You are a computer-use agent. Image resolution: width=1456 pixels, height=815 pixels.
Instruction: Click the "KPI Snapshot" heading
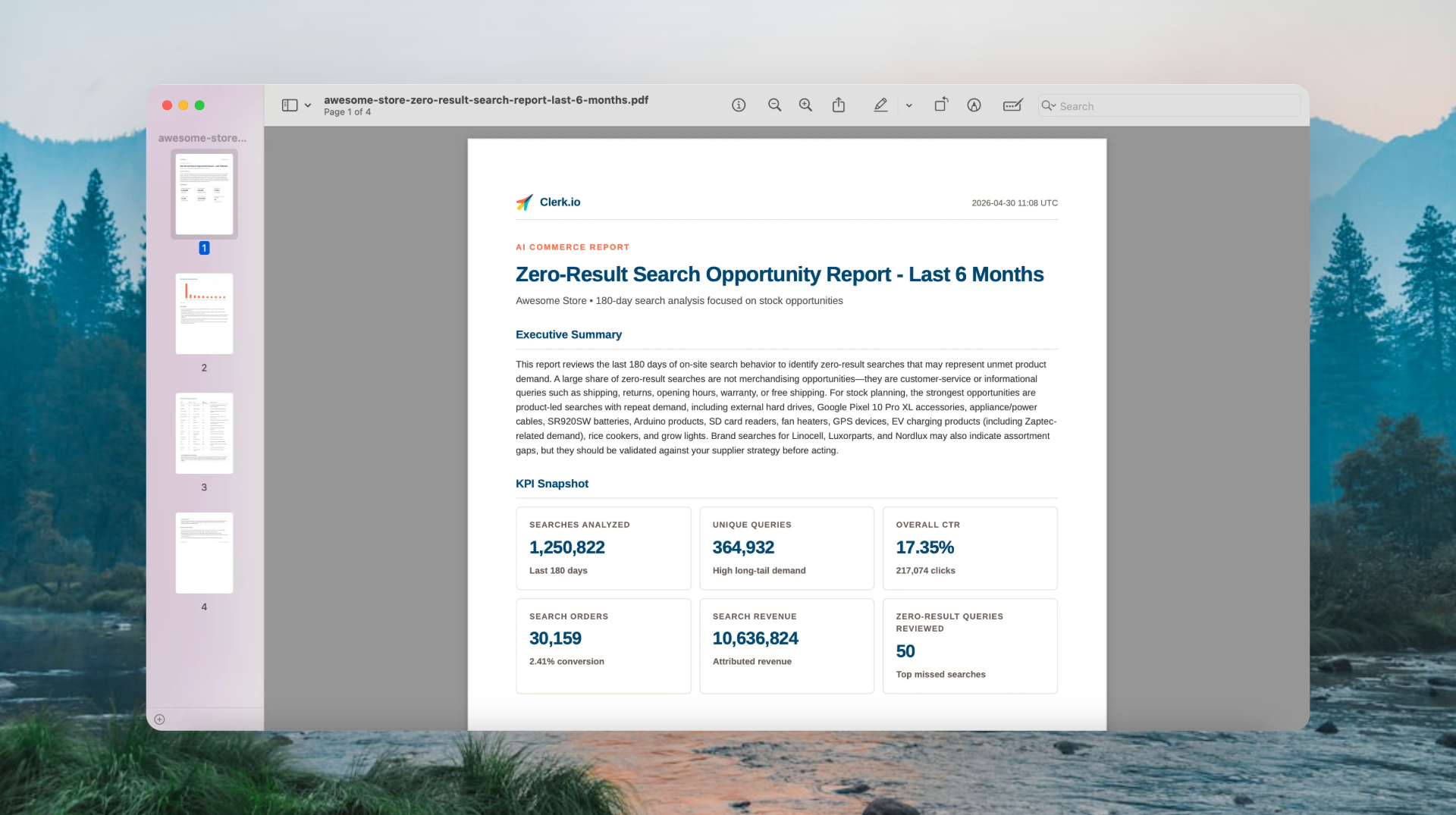[x=552, y=484]
